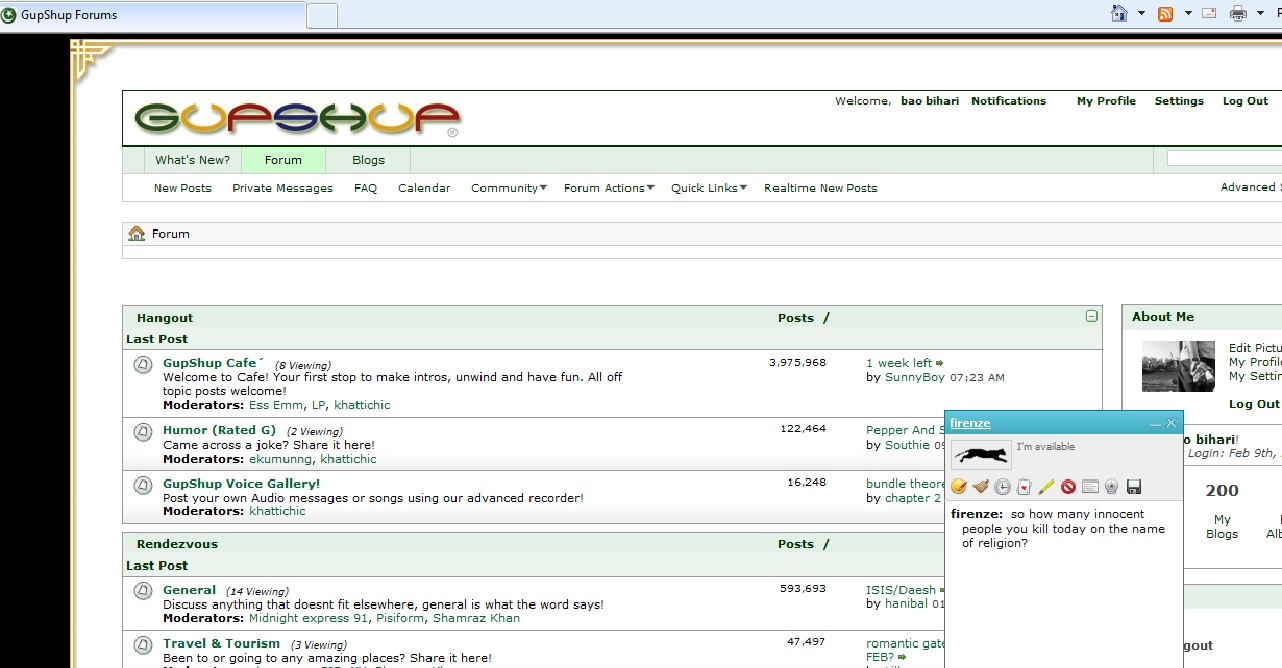Click Private Messages in the navigation bar
This screenshot has width=1282, height=668.
282,188
